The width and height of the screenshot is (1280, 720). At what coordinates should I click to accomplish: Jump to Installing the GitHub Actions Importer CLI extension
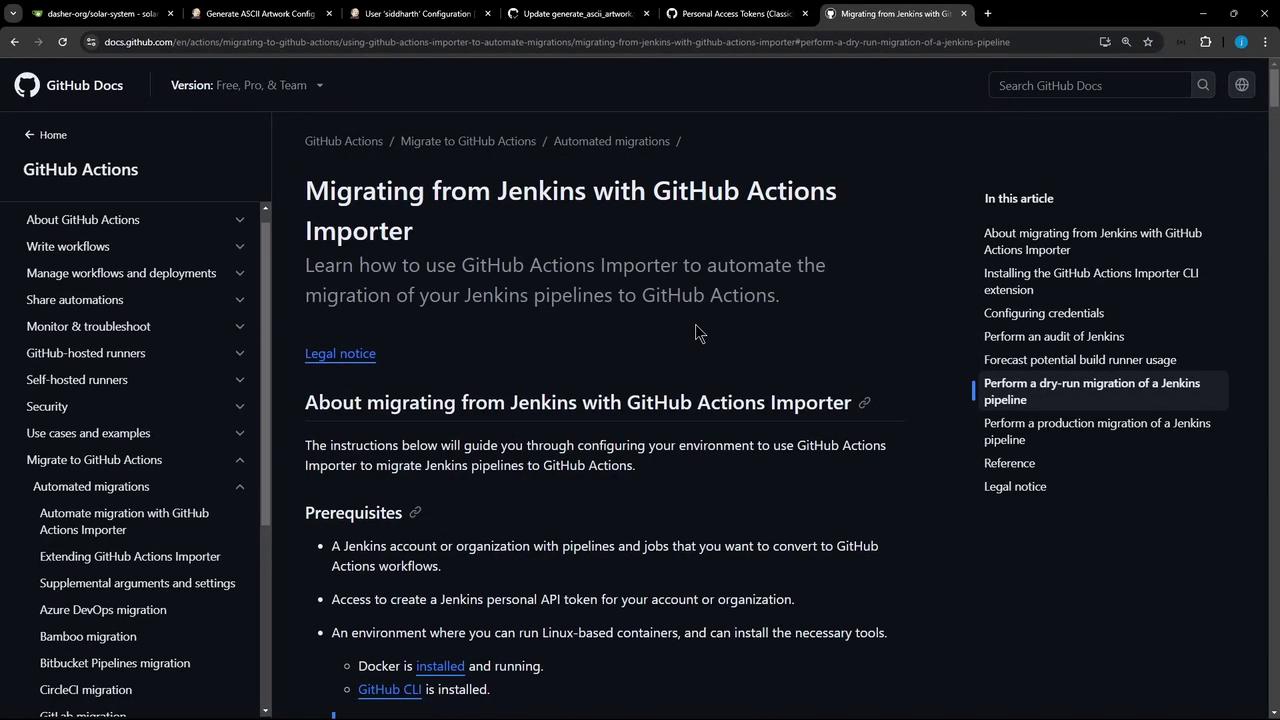1091,281
